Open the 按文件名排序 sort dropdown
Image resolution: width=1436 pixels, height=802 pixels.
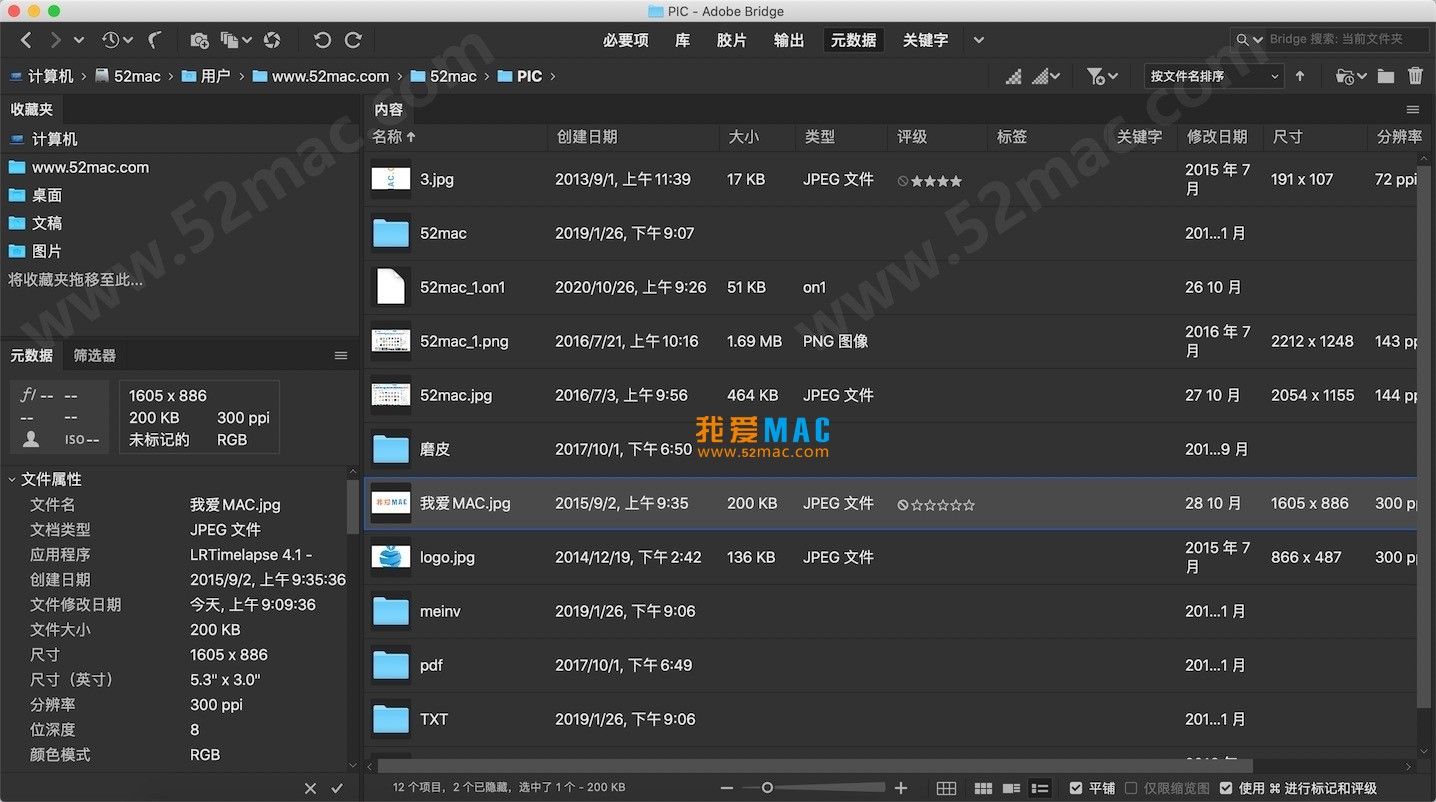tap(1214, 76)
